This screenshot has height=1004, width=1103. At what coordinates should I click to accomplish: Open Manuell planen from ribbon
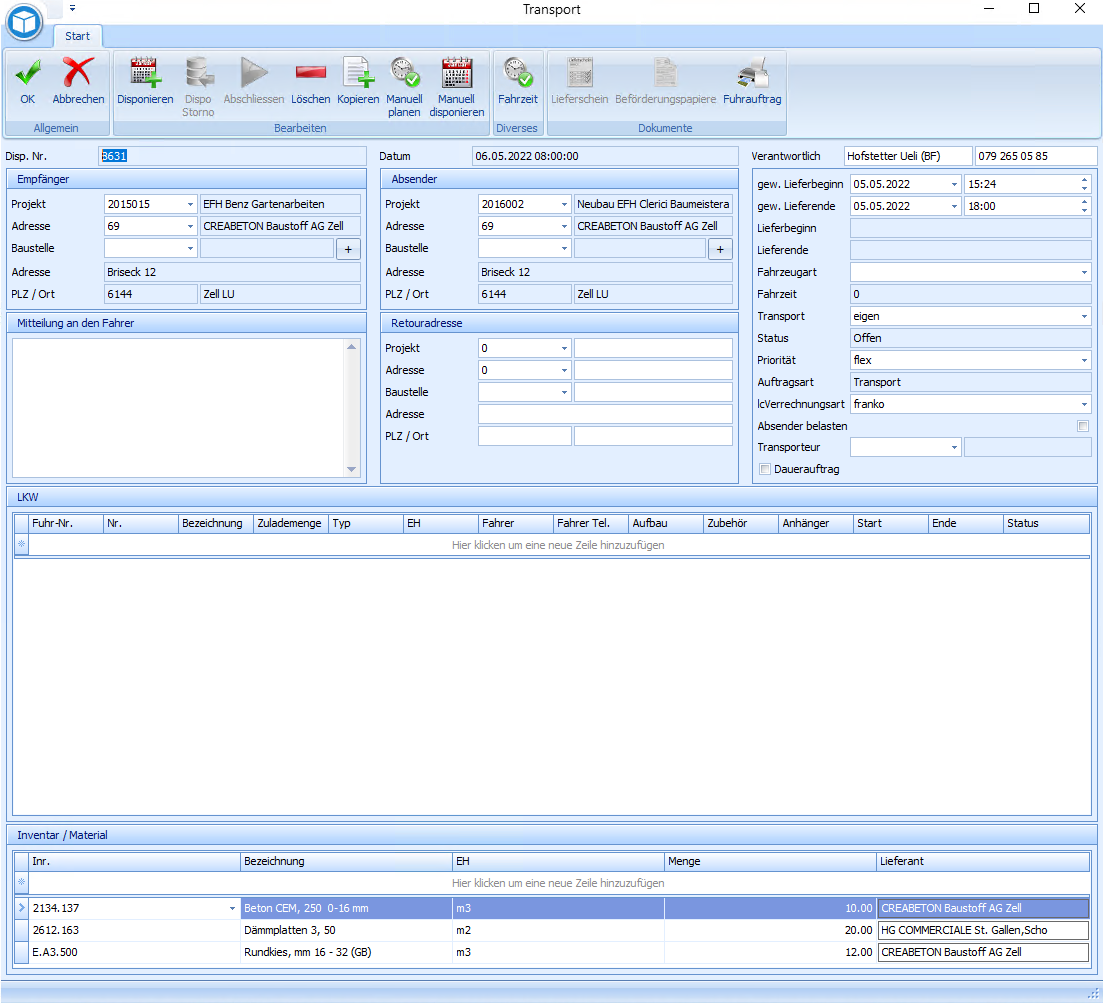404,74
